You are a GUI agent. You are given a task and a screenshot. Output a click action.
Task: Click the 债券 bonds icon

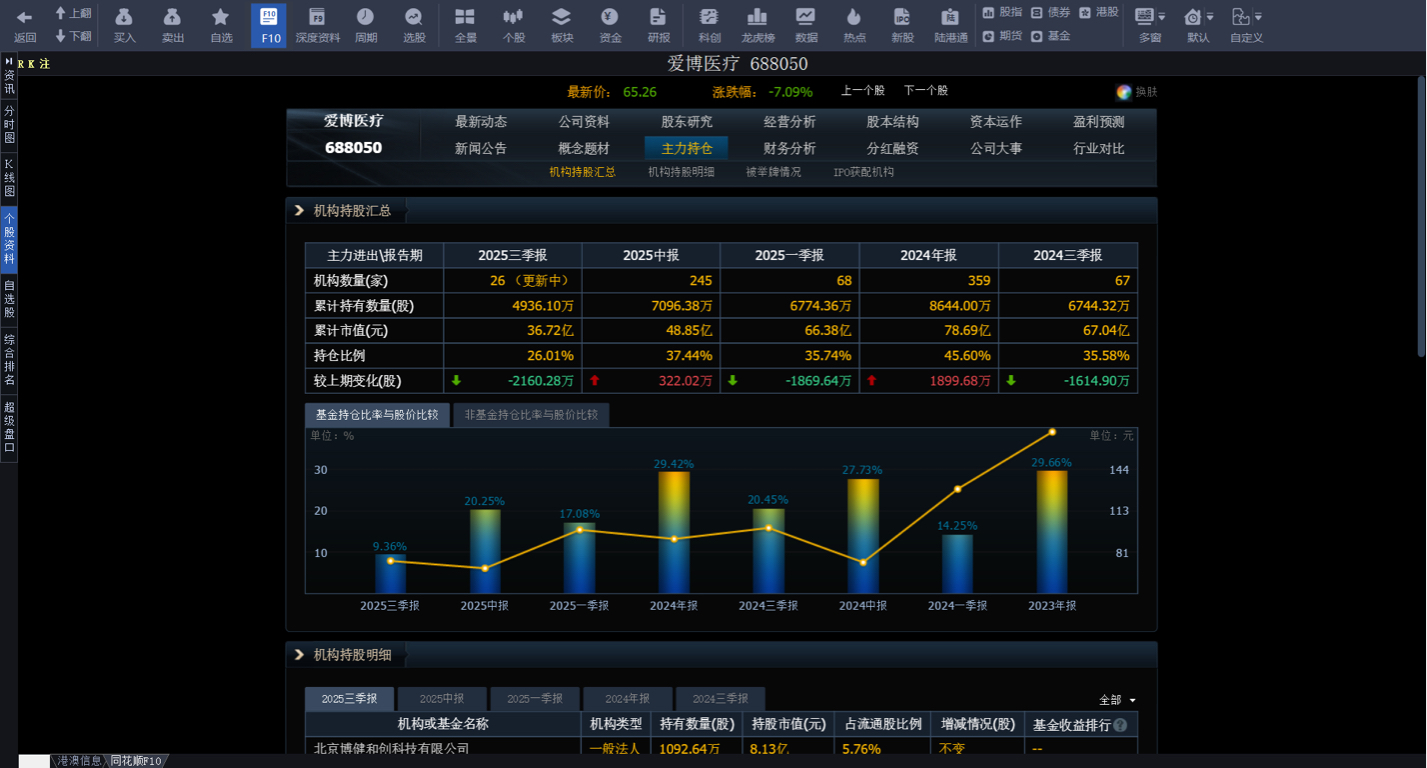coord(1037,12)
